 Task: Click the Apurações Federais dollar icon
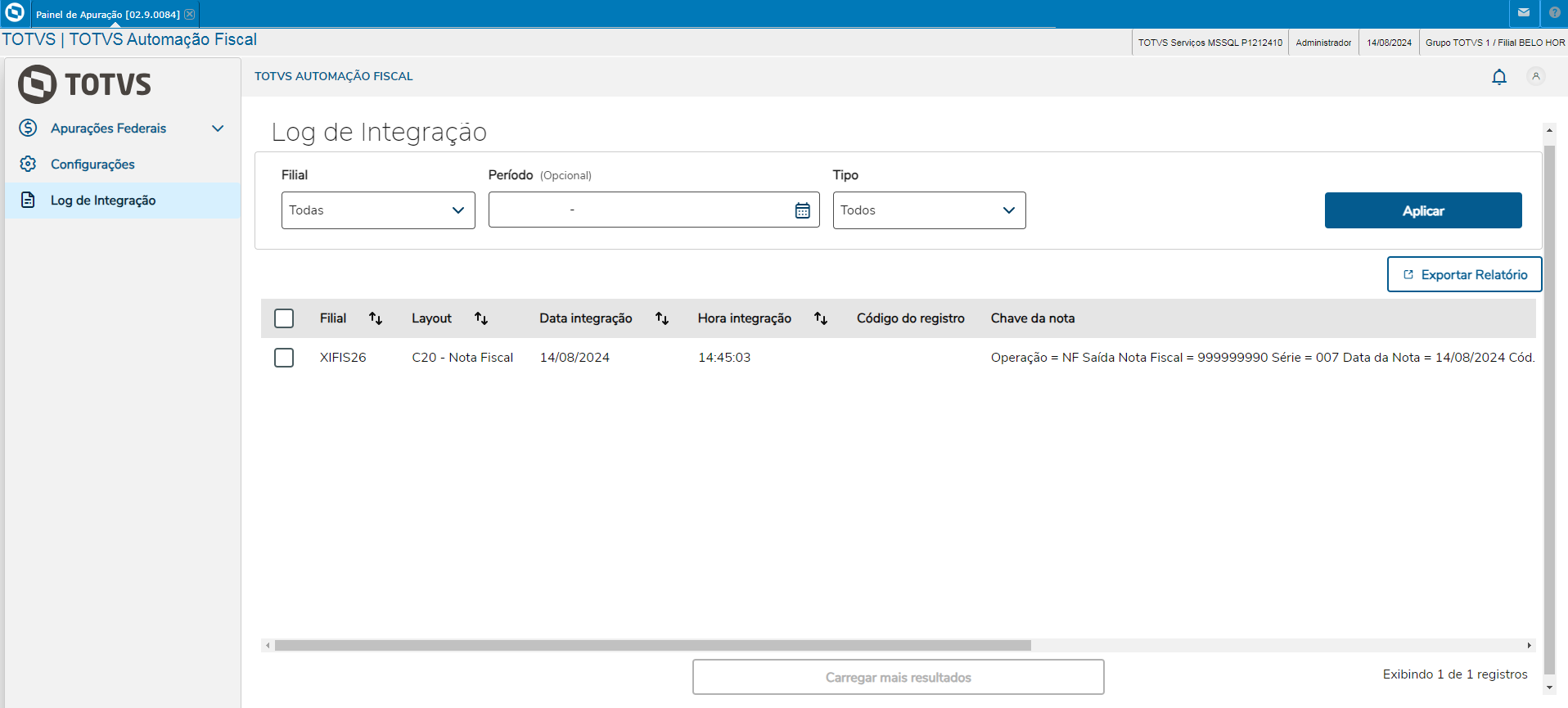28,128
